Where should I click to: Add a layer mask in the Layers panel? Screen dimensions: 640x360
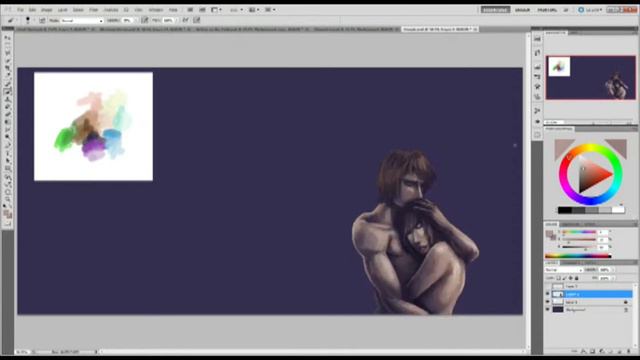pyautogui.click(x=592, y=351)
